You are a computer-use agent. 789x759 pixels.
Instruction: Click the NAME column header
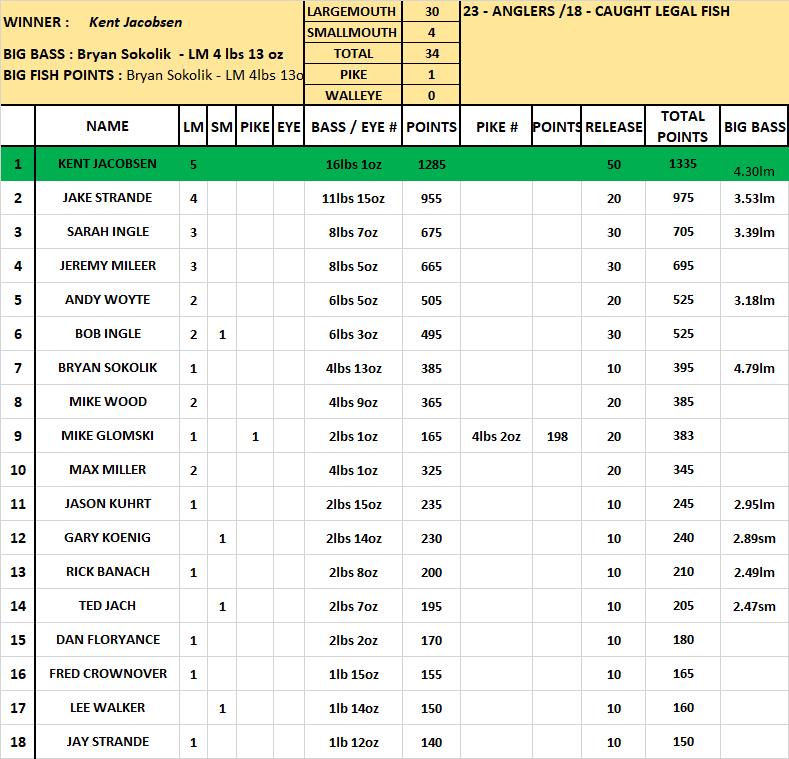point(107,126)
